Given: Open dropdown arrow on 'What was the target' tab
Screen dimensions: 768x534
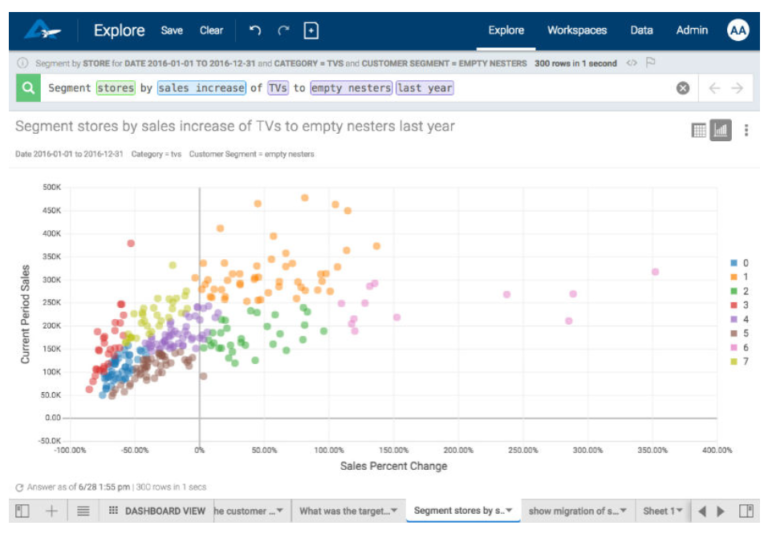Looking at the screenshot, I should coord(395,511).
